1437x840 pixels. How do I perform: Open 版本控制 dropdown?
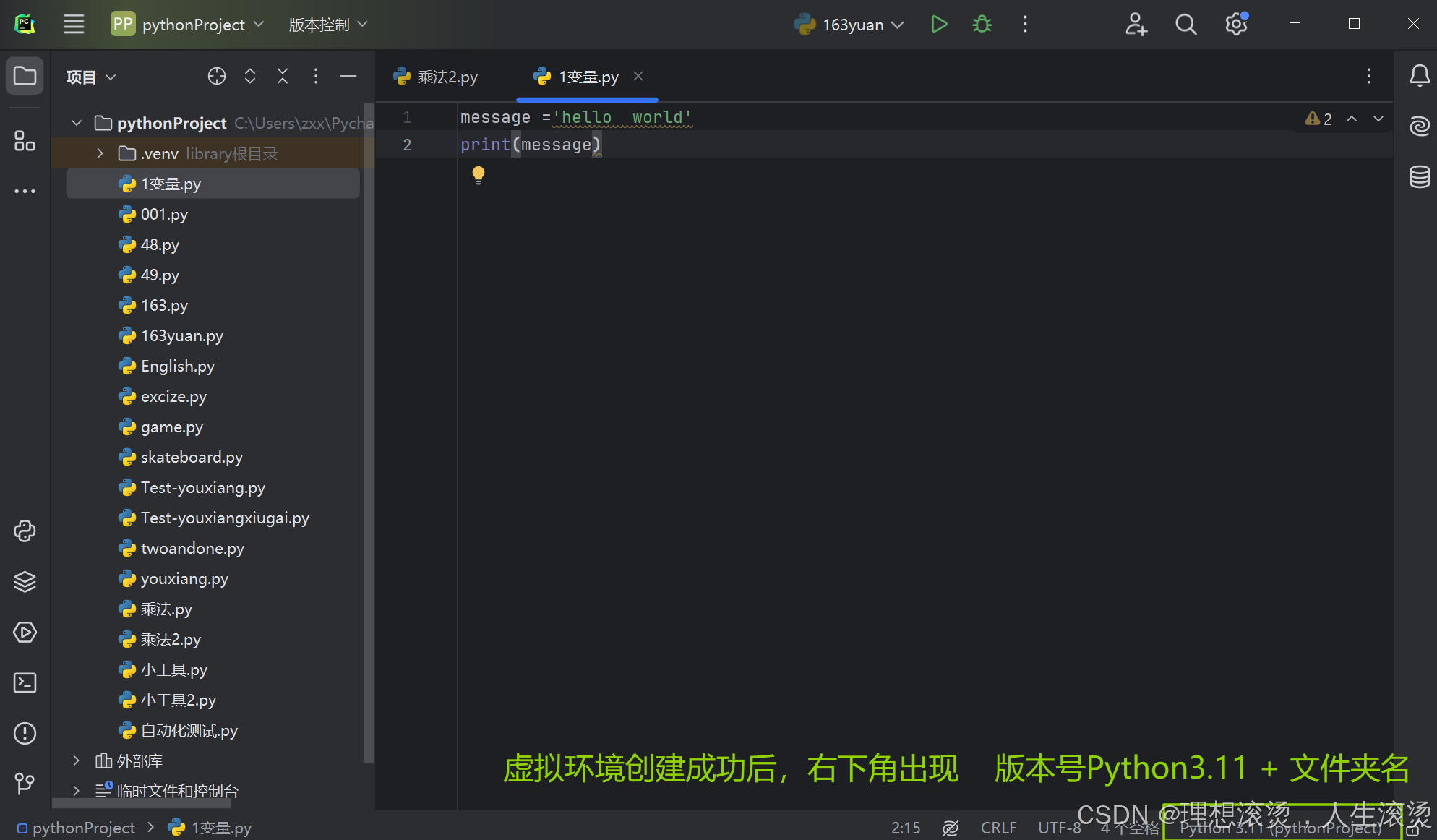[328, 25]
